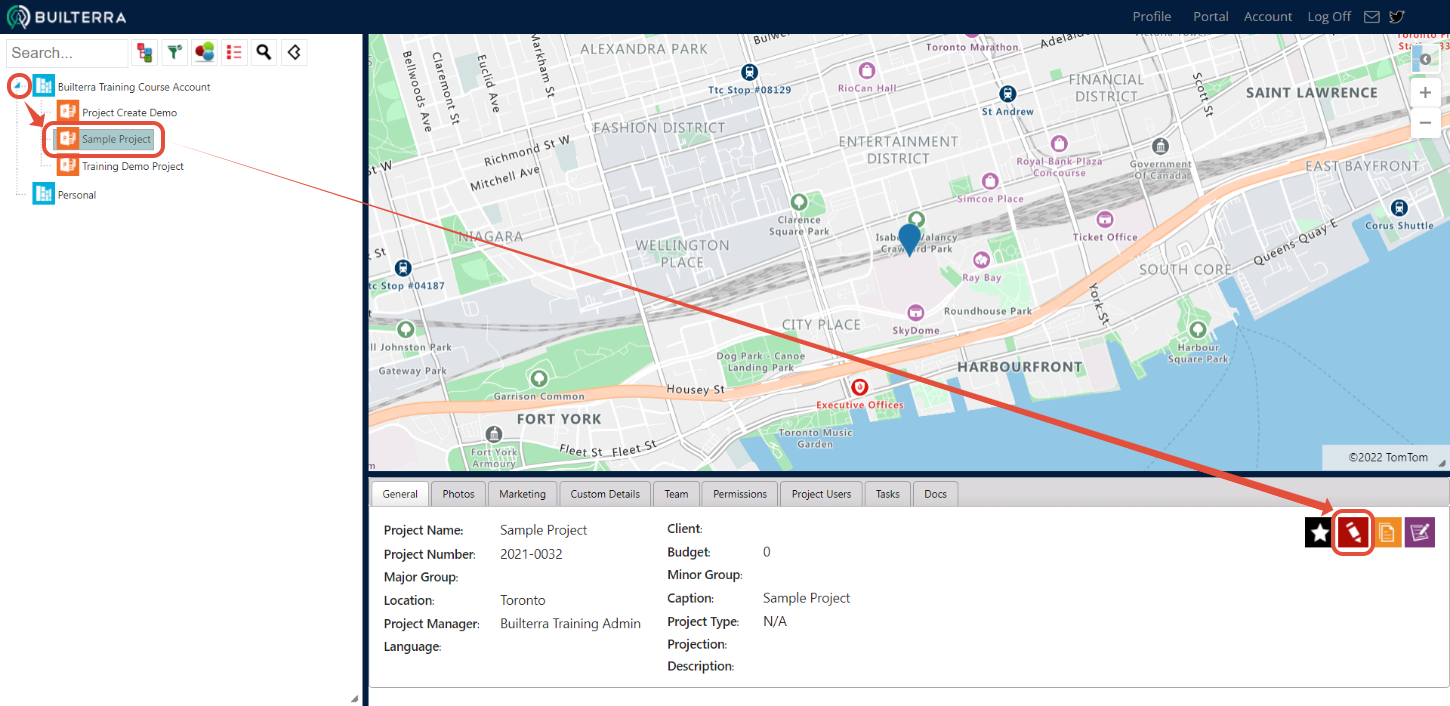This screenshot has width=1450, height=706.
Task: Switch to the Marketing tab
Action: [522, 494]
